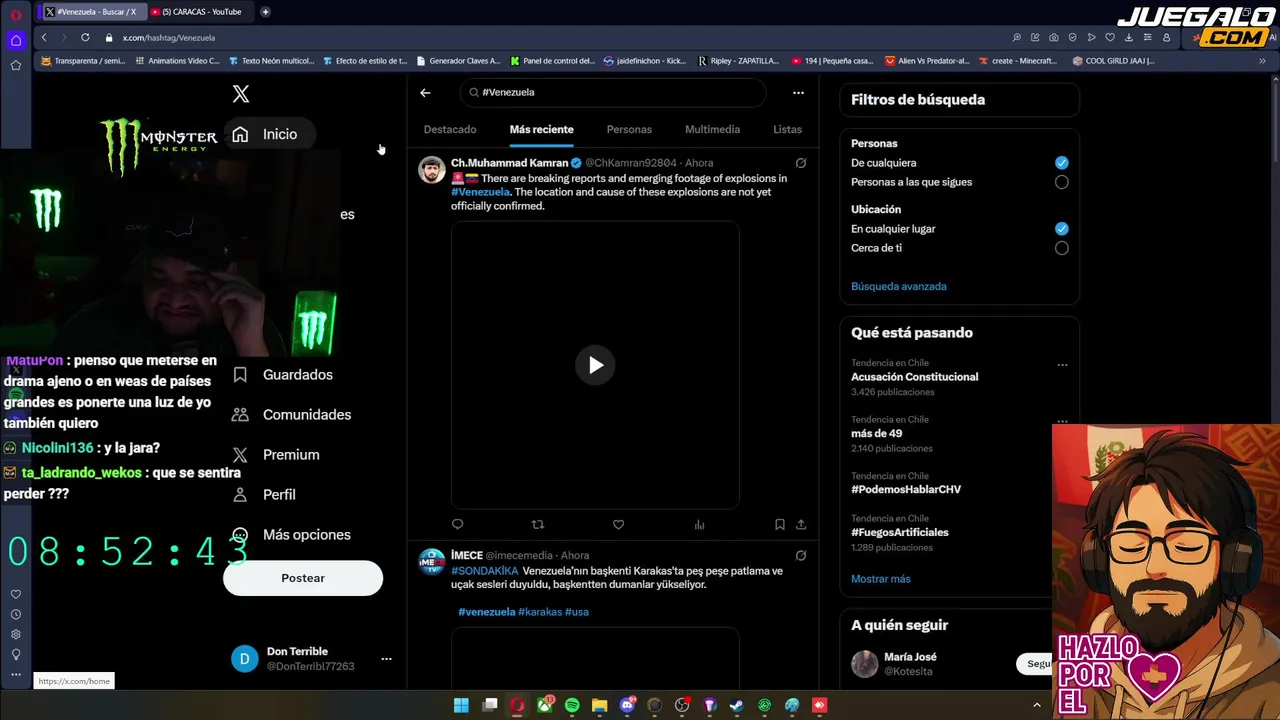The width and height of the screenshot is (1280, 720).
Task: Switch to the Destacado tab
Action: (x=450, y=129)
